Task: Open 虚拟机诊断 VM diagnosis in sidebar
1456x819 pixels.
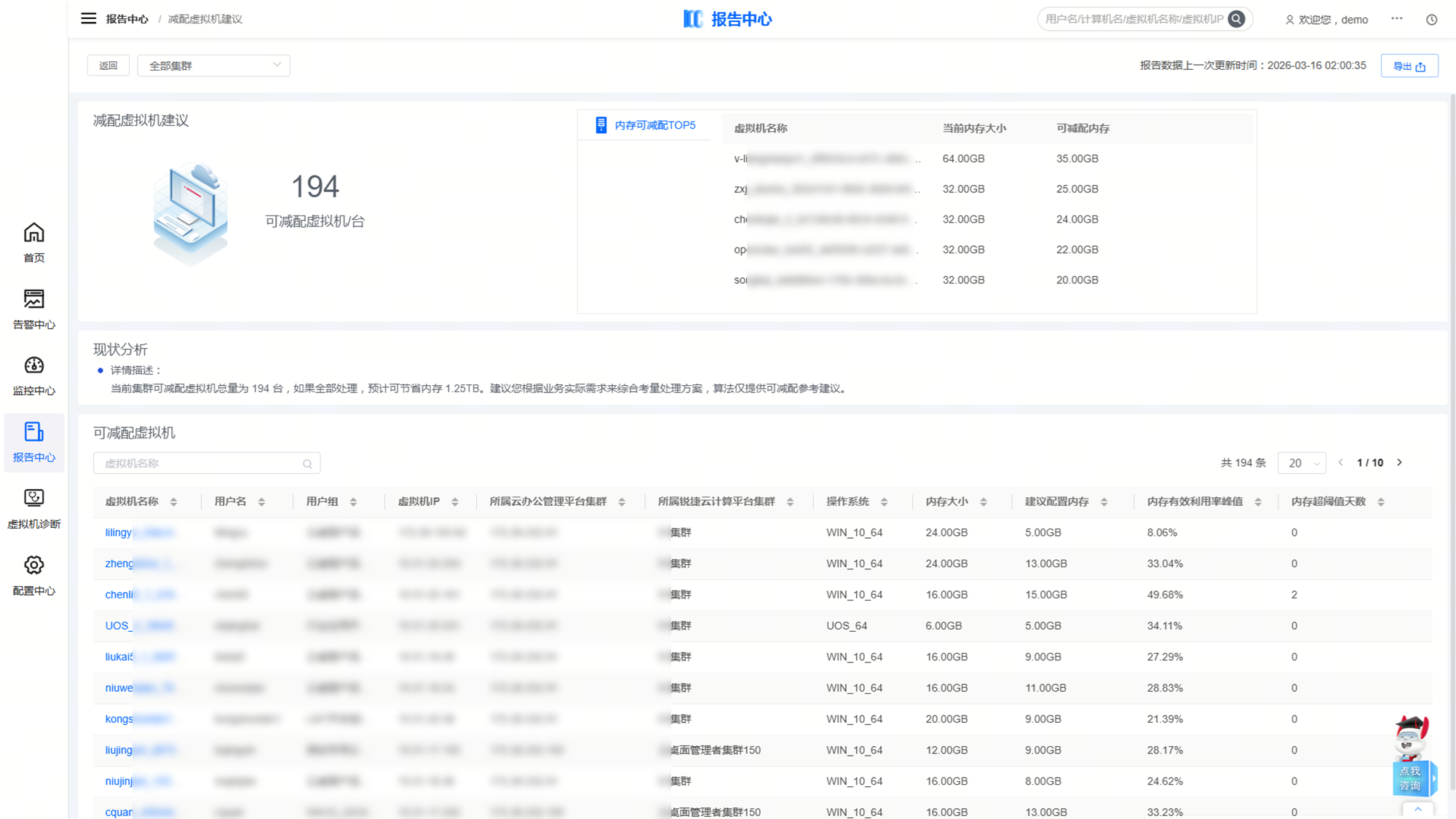Action: 33,508
